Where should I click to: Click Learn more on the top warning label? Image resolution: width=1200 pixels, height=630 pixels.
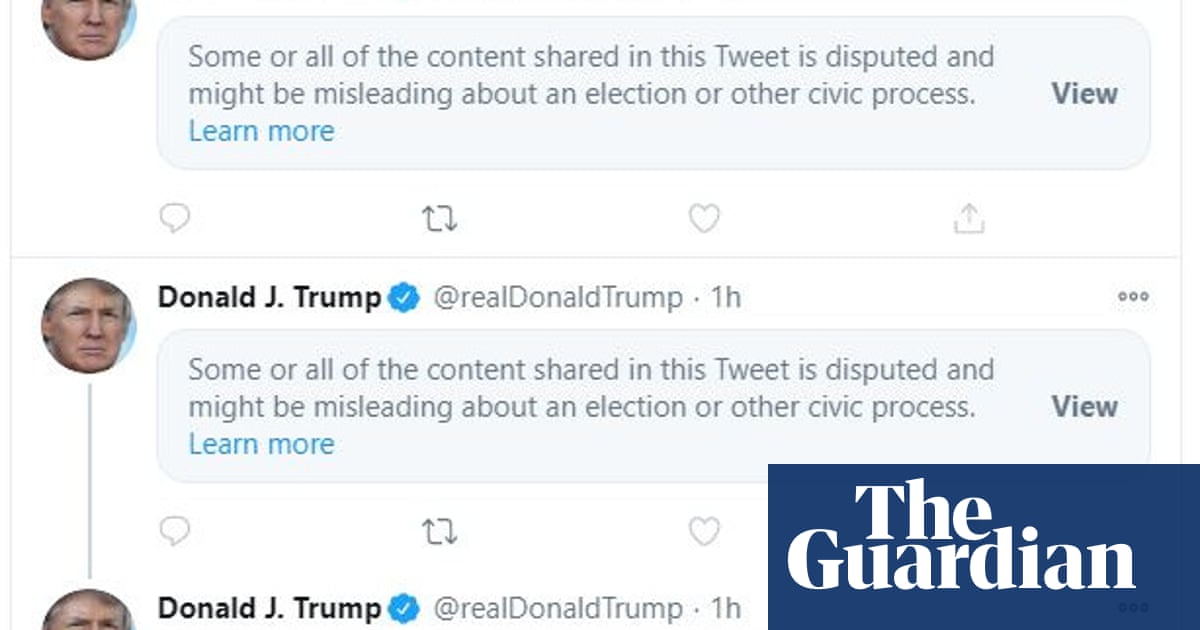[x=261, y=131]
